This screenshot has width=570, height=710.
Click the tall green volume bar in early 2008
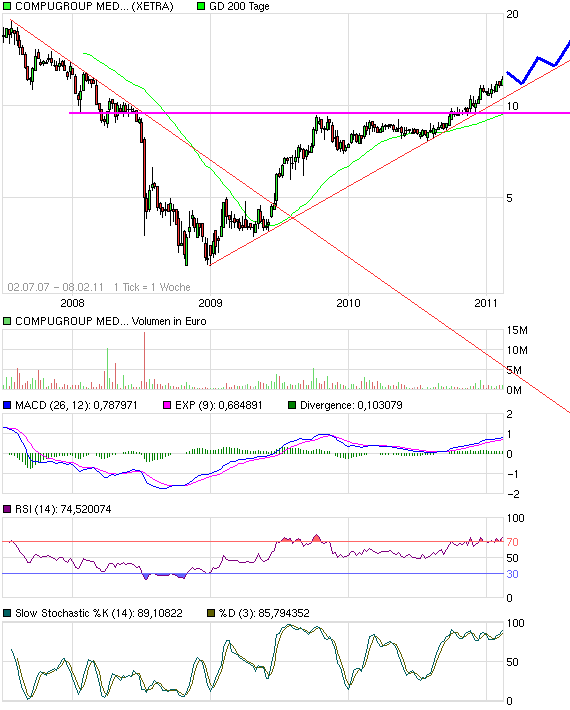(108, 369)
